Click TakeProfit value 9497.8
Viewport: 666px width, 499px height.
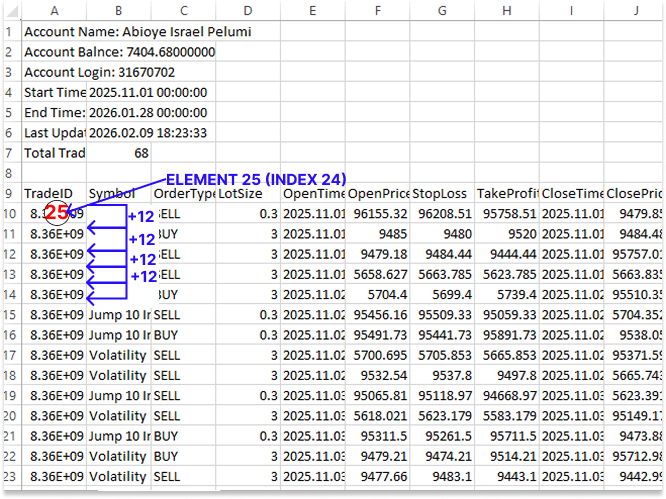pyautogui.click(x=507, y=375)
